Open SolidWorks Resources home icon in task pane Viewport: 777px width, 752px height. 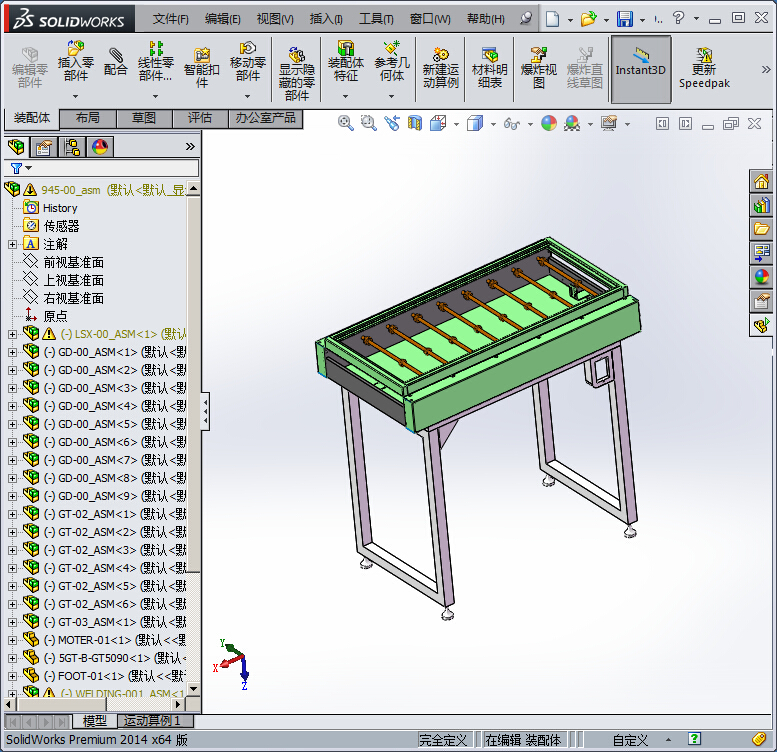tap(761, 181)
